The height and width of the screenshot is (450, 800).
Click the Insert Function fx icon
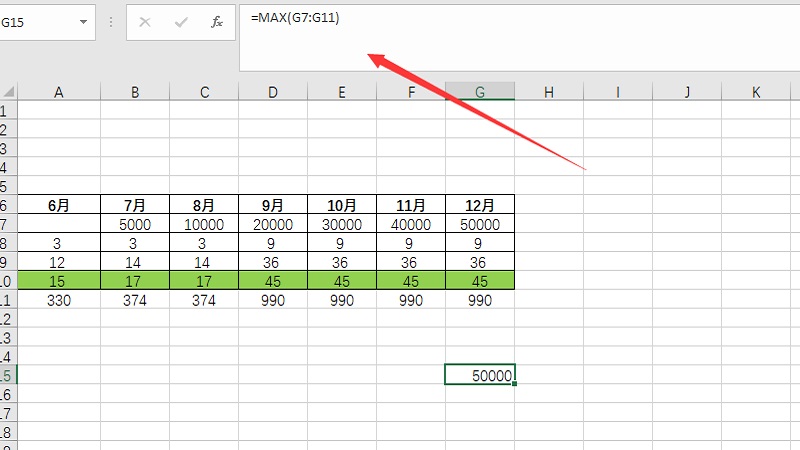coord(216,22)
